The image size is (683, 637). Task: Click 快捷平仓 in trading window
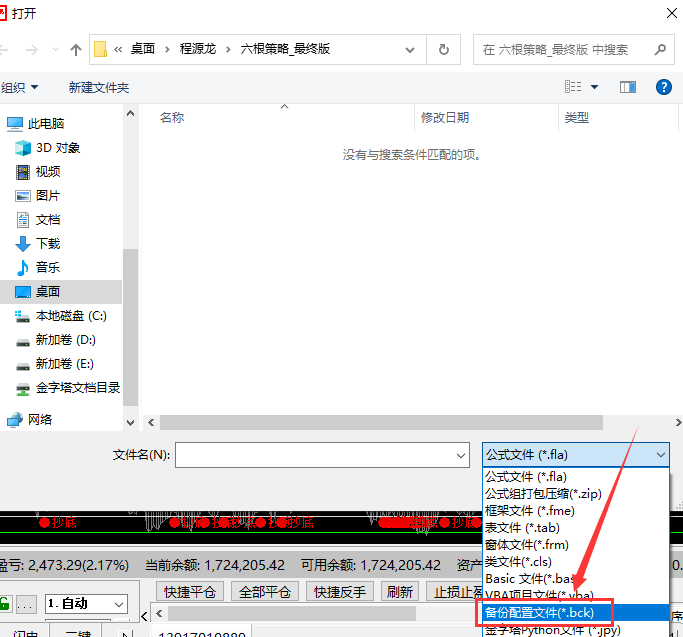coord(190,592)
